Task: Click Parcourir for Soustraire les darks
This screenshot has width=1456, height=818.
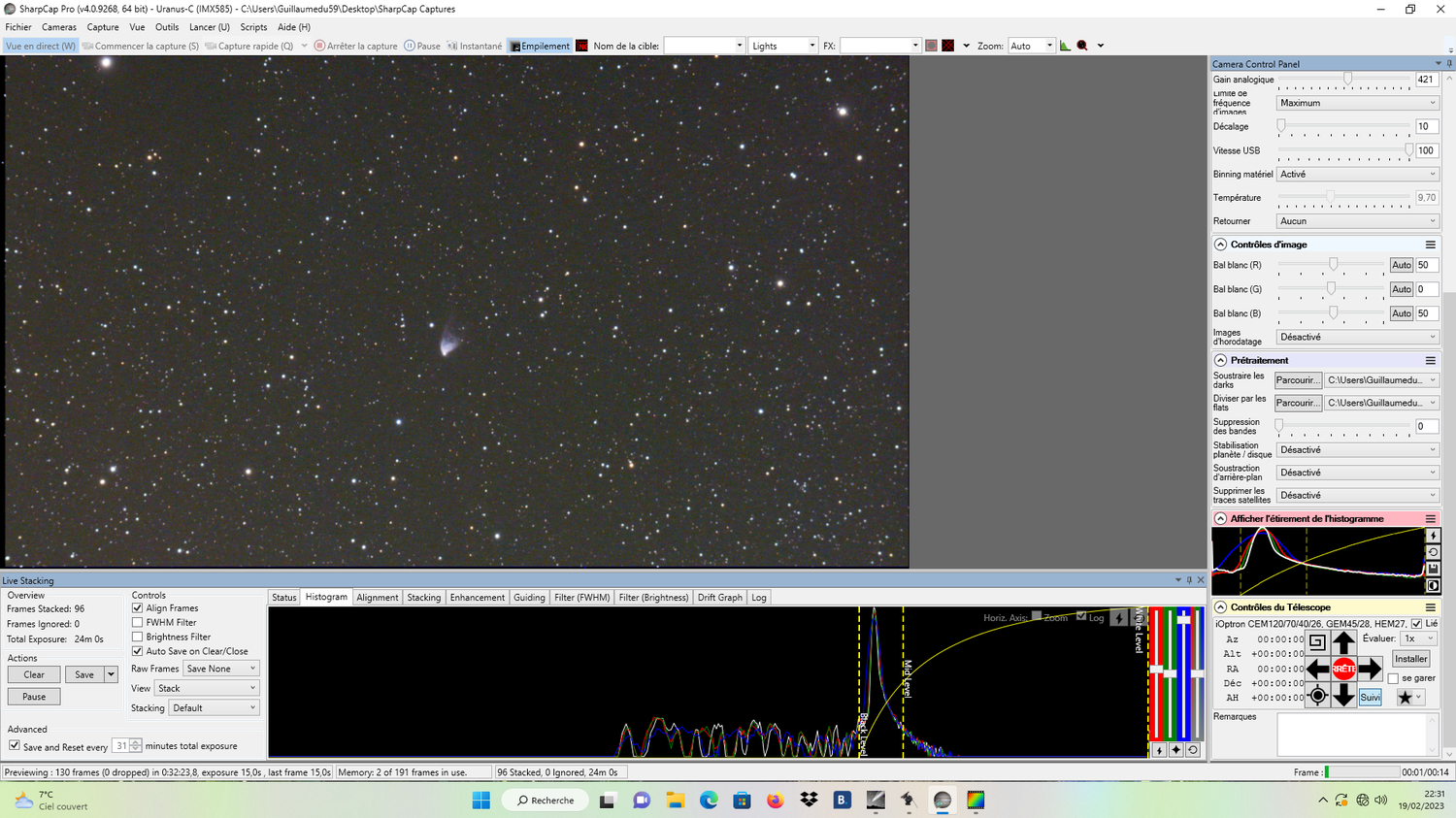Action: (x=1298, y=380)
